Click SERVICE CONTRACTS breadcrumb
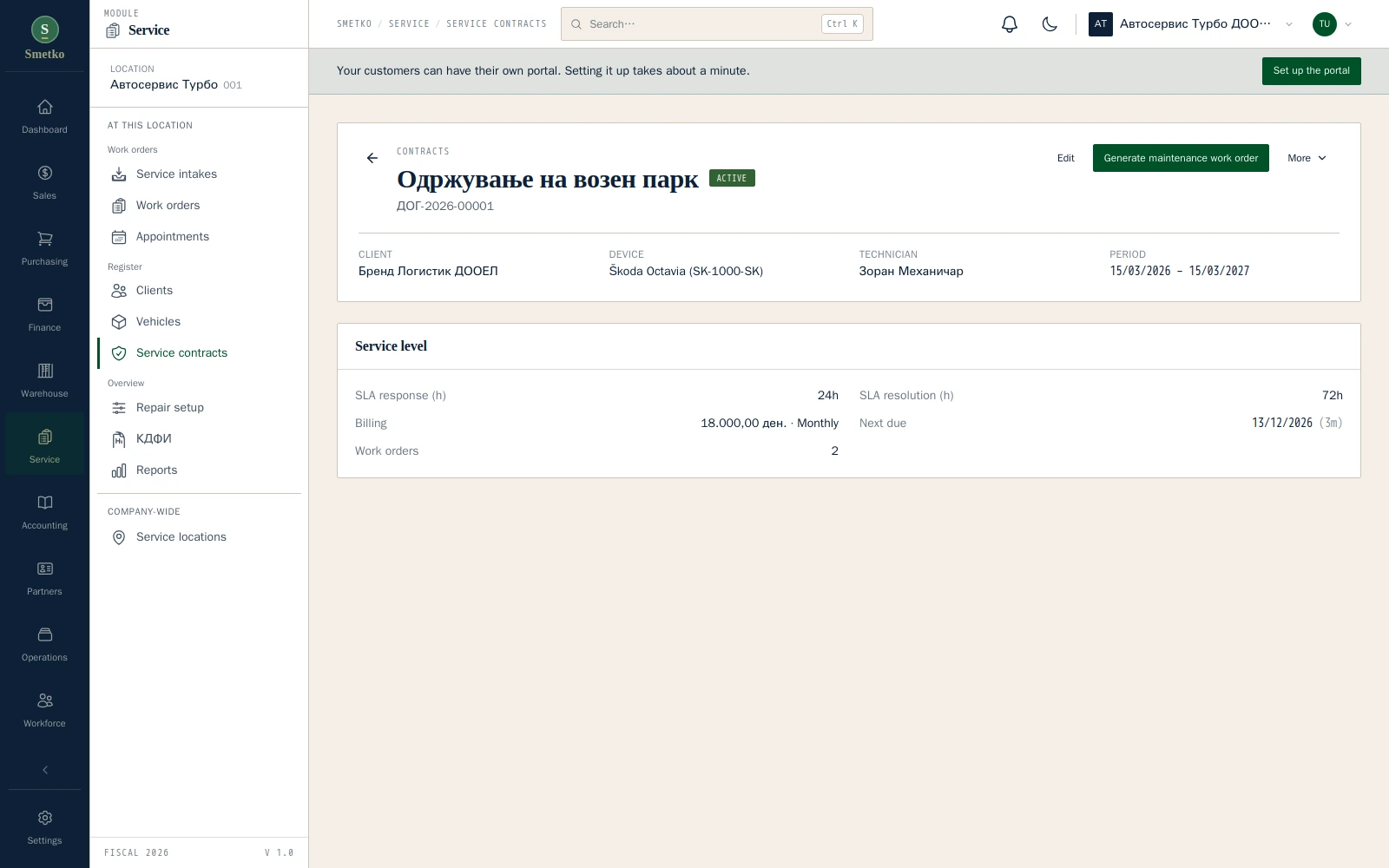The height and width of the screenshot is (868, 1389). 497,24
